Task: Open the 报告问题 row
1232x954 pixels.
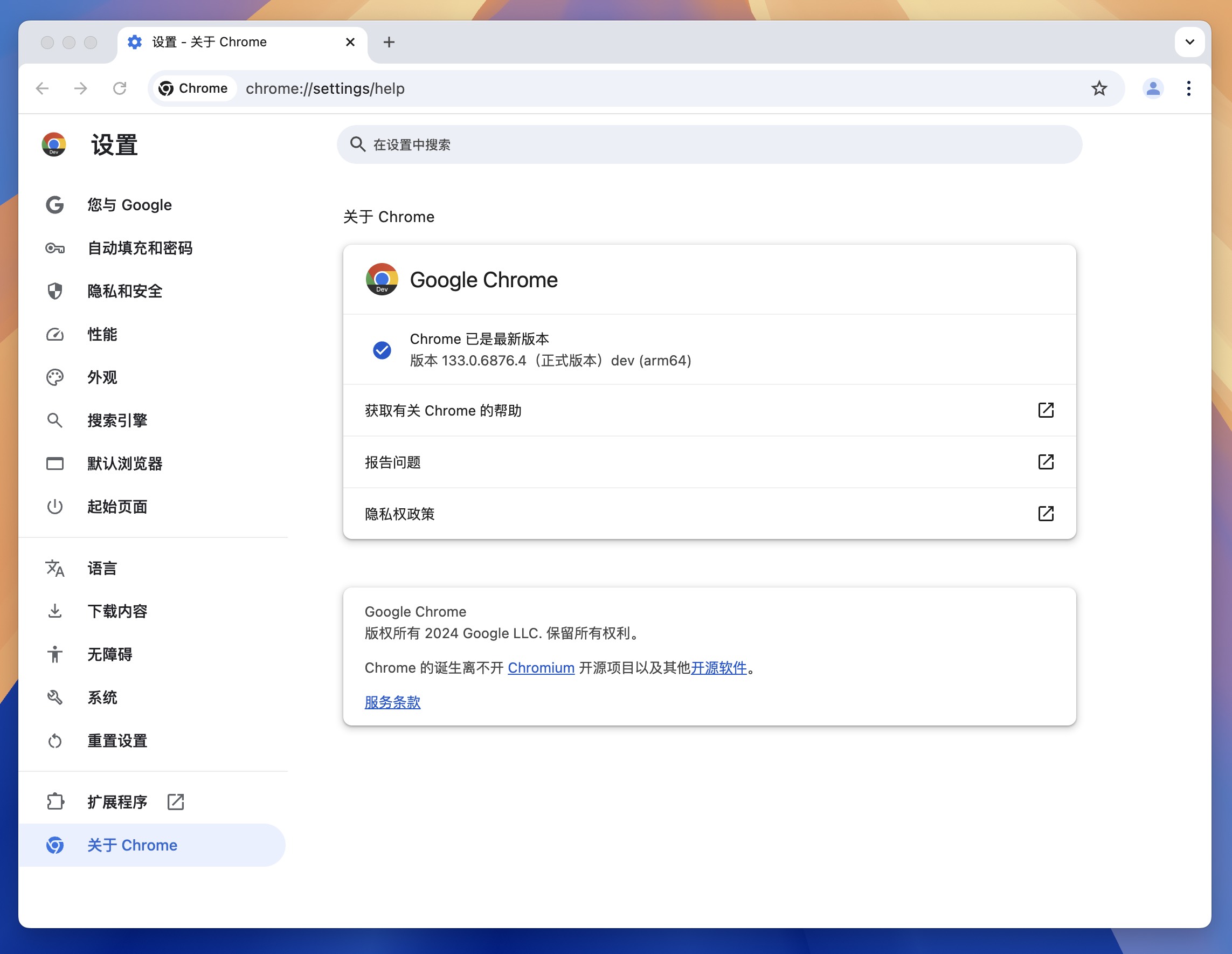Action: tap(710, 462)
